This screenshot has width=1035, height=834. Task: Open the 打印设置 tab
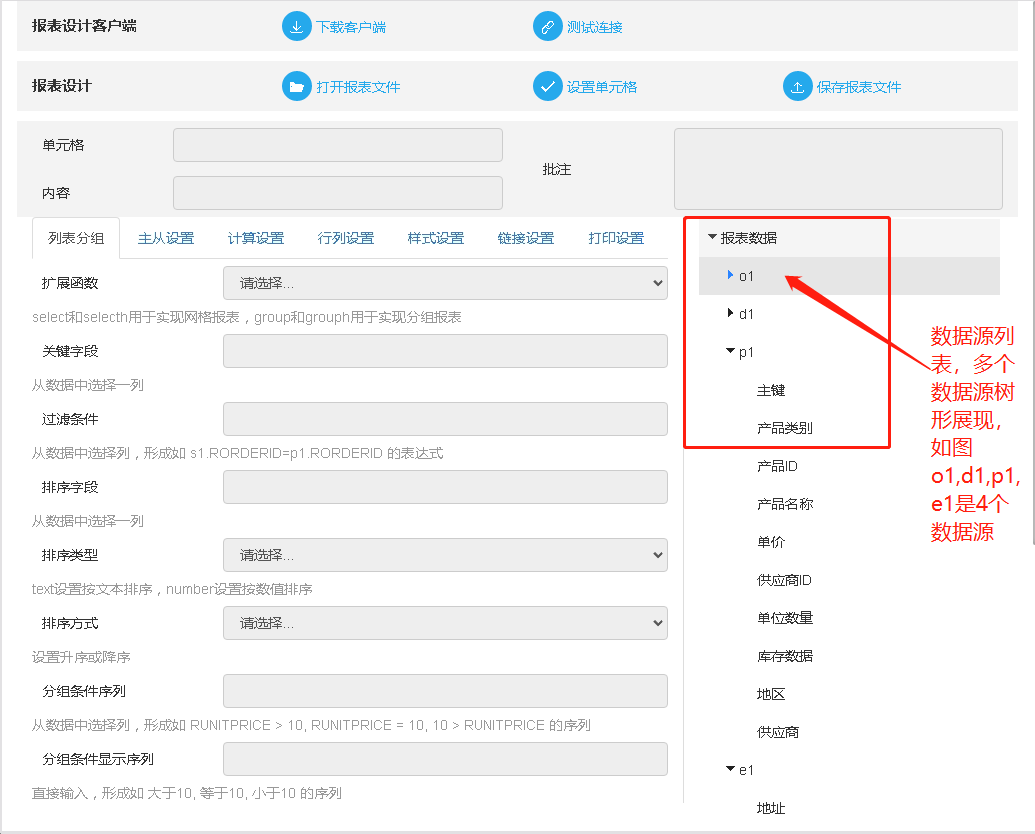pyautogui.click(x=616, y=238)
